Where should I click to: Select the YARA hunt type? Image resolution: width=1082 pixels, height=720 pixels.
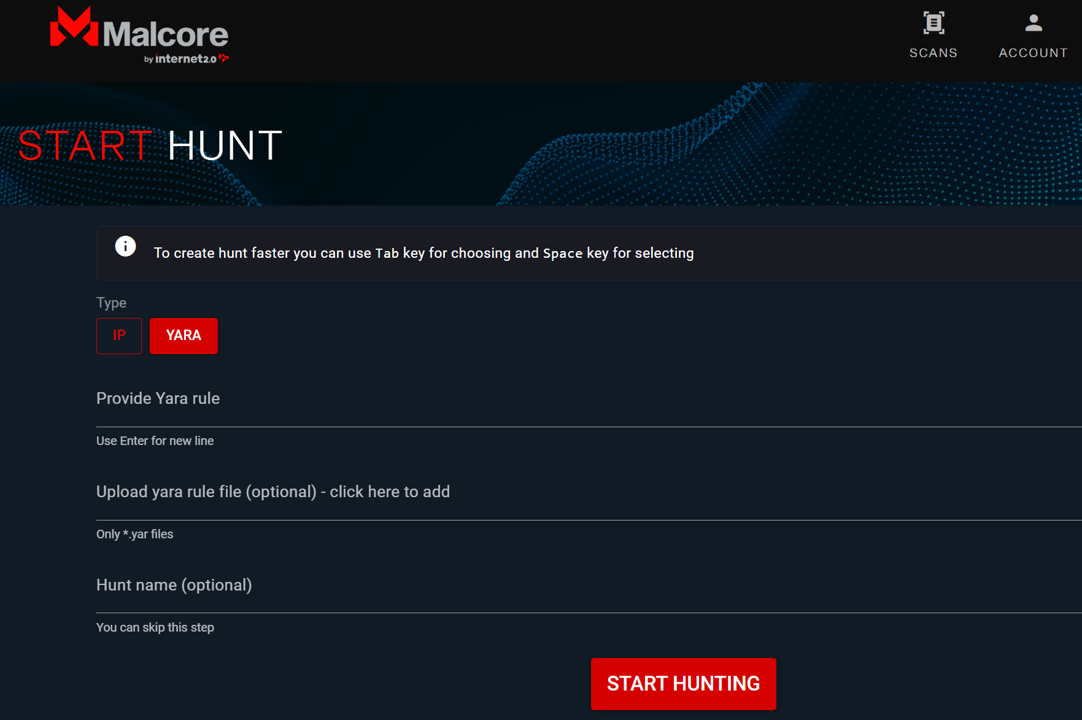184,335
